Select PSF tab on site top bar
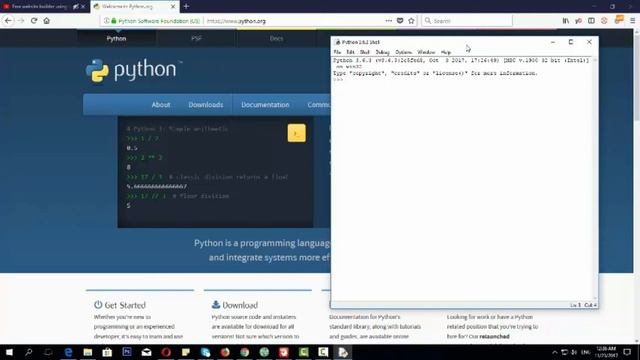The width and height of the screenshot is (640, 360). (x=196, y=38)
